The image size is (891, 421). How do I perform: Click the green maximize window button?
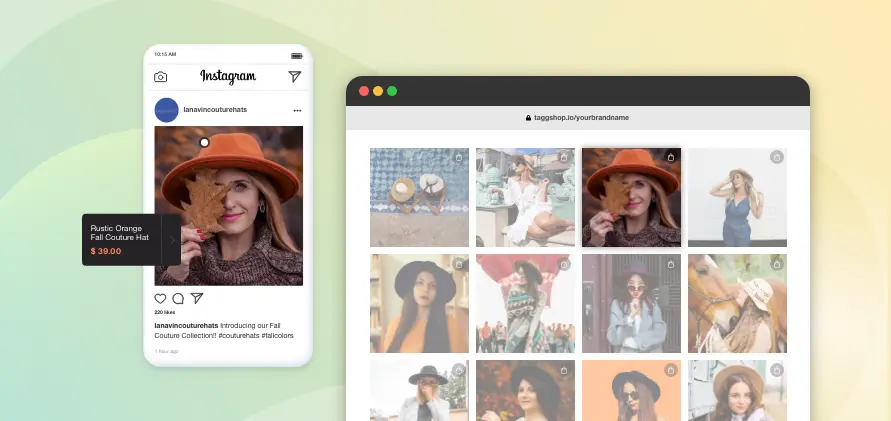coord(392,91)
